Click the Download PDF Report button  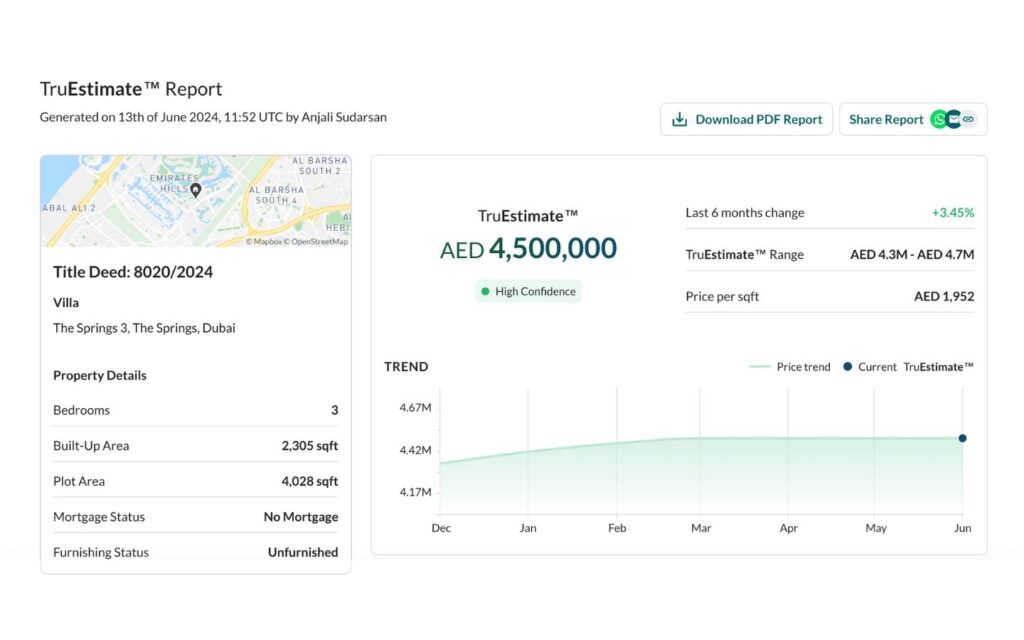746,119
